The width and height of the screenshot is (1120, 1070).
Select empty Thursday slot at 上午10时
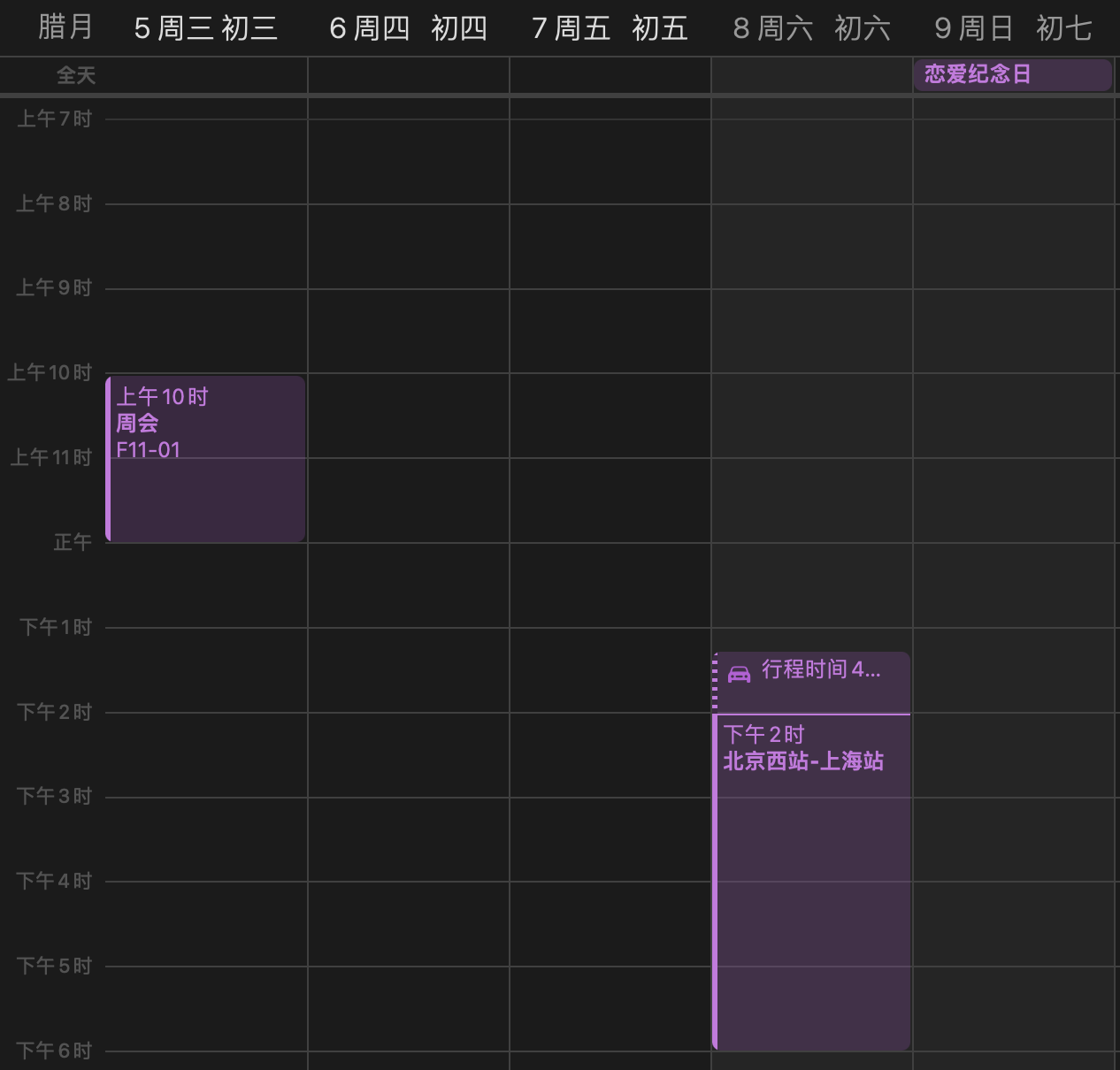coord(408,415)
